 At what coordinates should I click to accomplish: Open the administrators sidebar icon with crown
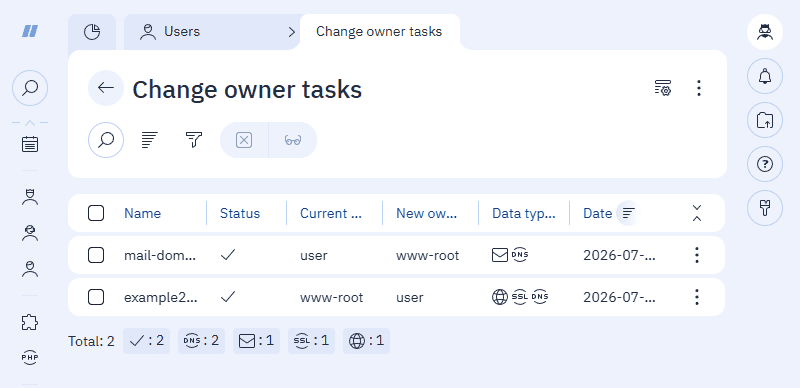(x=30, y=197)
